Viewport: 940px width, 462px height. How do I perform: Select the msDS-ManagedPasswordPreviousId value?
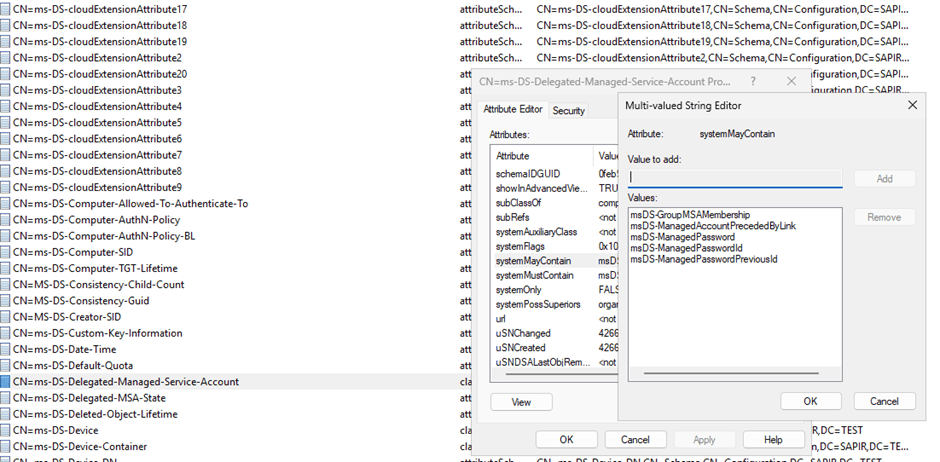pyautogui.click(x=703, y=259)
